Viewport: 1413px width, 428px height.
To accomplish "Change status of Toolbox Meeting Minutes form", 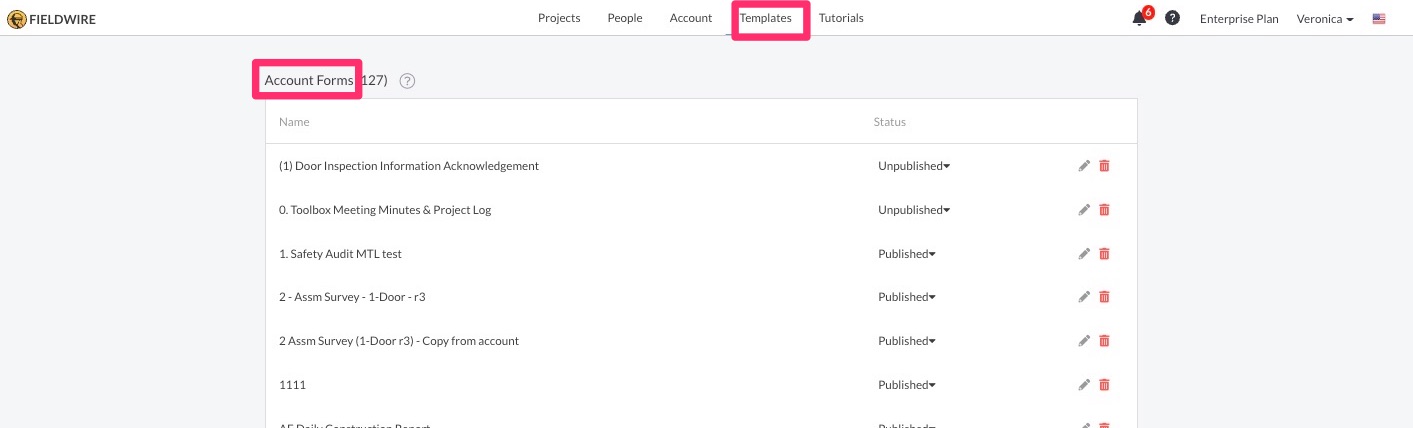I will pos(913,210).
